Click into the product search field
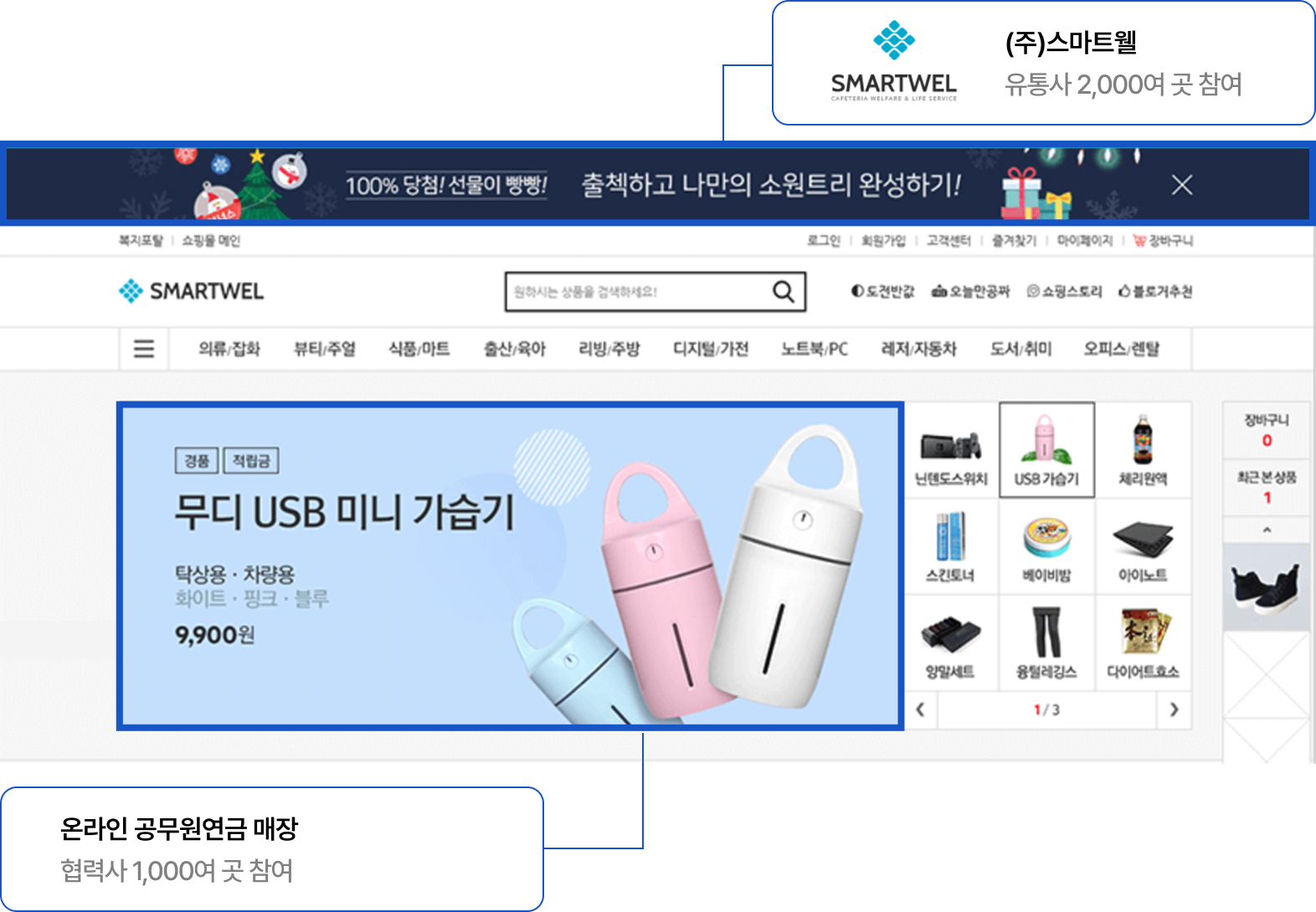The height and width of the screenshot is (912, 1316). 638,291
